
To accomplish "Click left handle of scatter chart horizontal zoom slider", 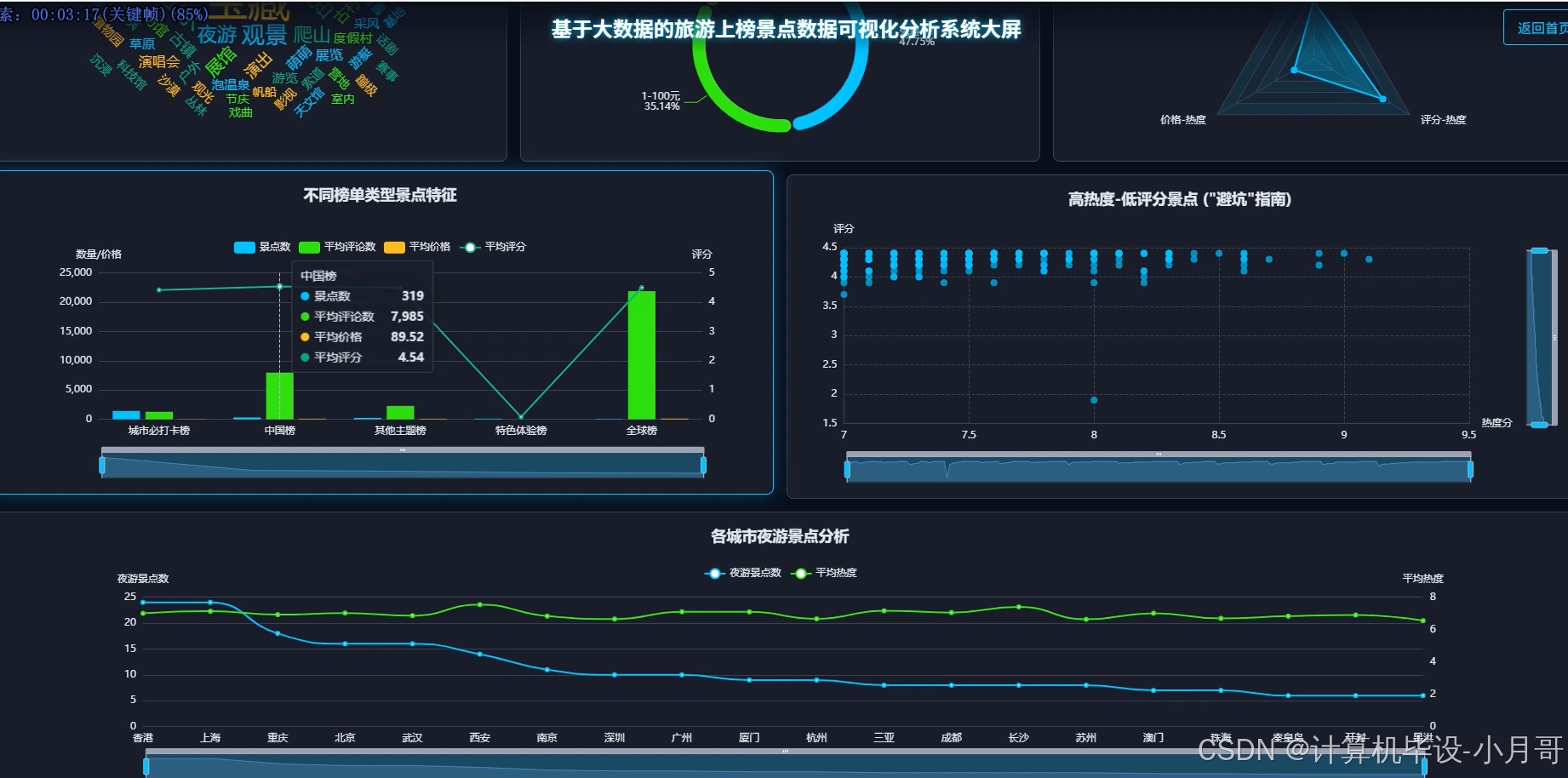I will coord(847,469).
